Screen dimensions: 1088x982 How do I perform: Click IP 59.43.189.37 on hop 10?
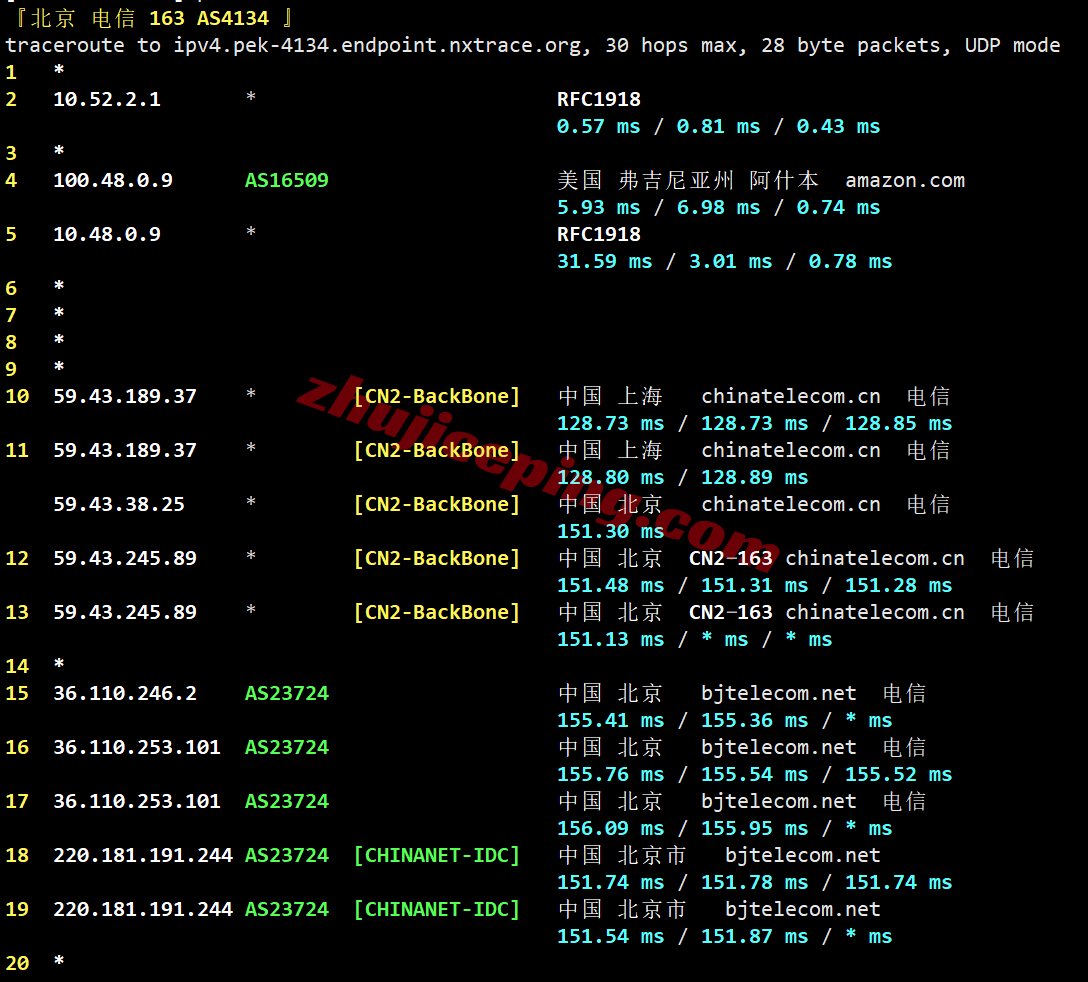(x=125, y=396)
